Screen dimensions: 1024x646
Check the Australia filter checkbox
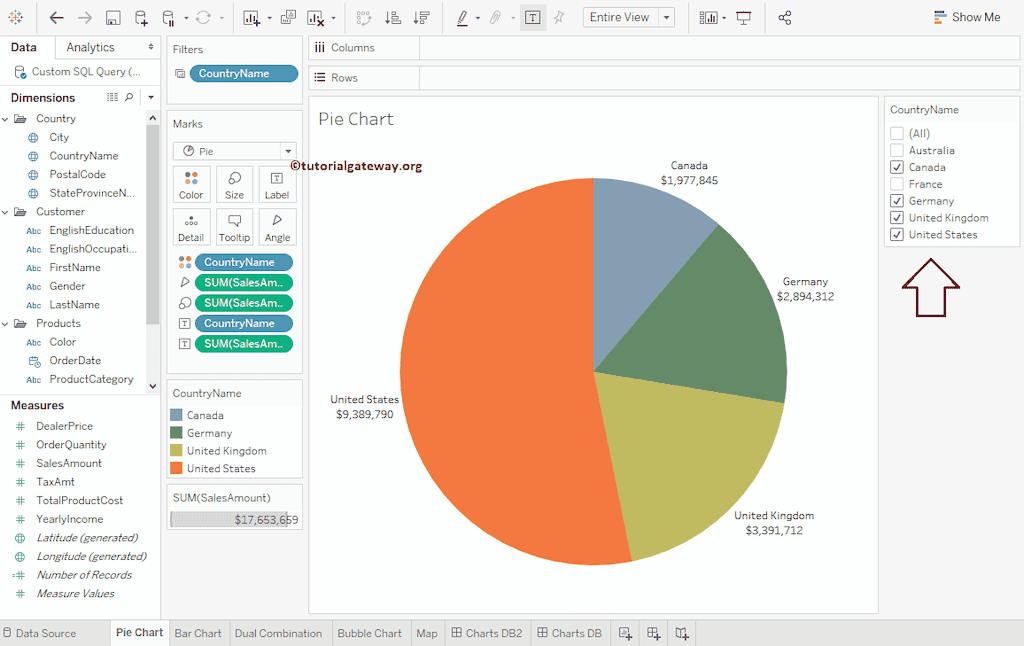point(897,150)
